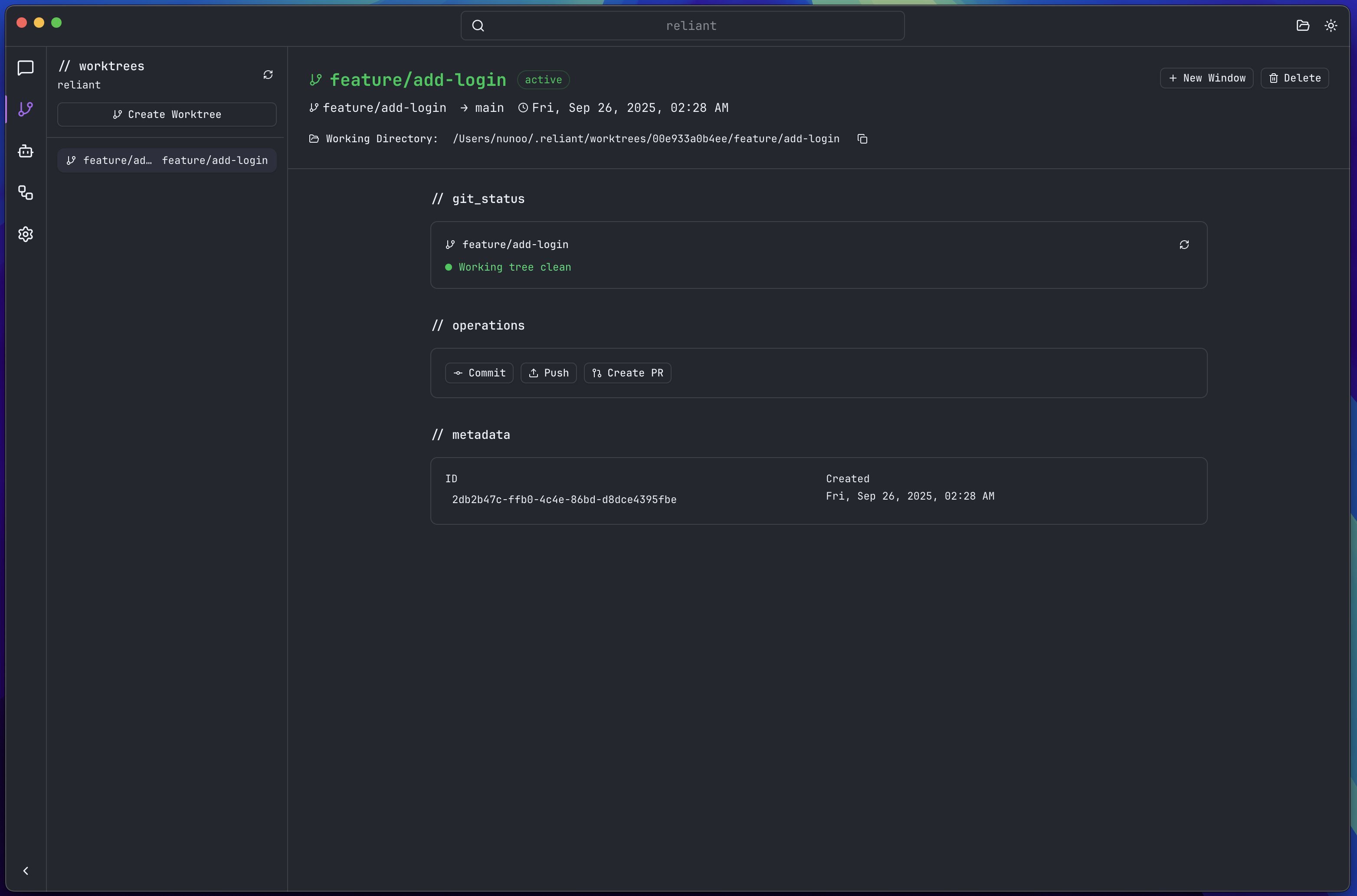
Task: Open the workflow nodes panel in sidebar
Action: [25, 193]
